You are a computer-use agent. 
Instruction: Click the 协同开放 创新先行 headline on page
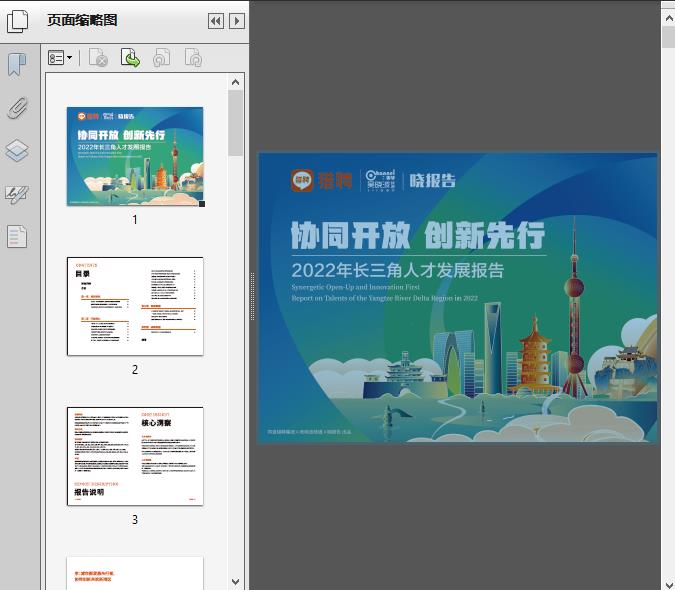(x=418, y=235)
